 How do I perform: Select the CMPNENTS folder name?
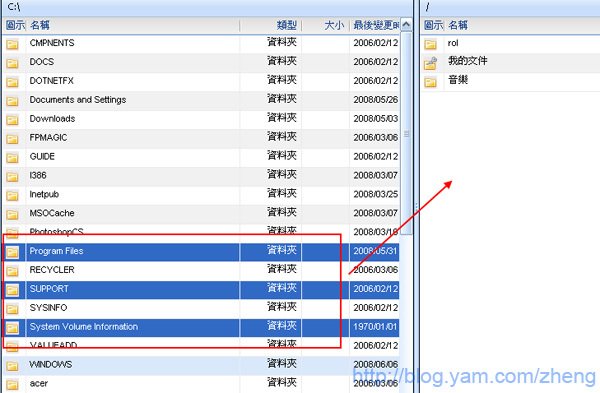coord(52,43)
